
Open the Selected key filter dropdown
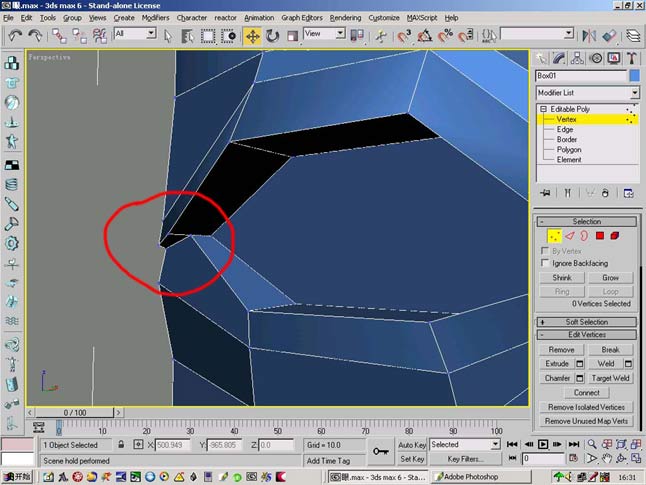tap(464, 444)
